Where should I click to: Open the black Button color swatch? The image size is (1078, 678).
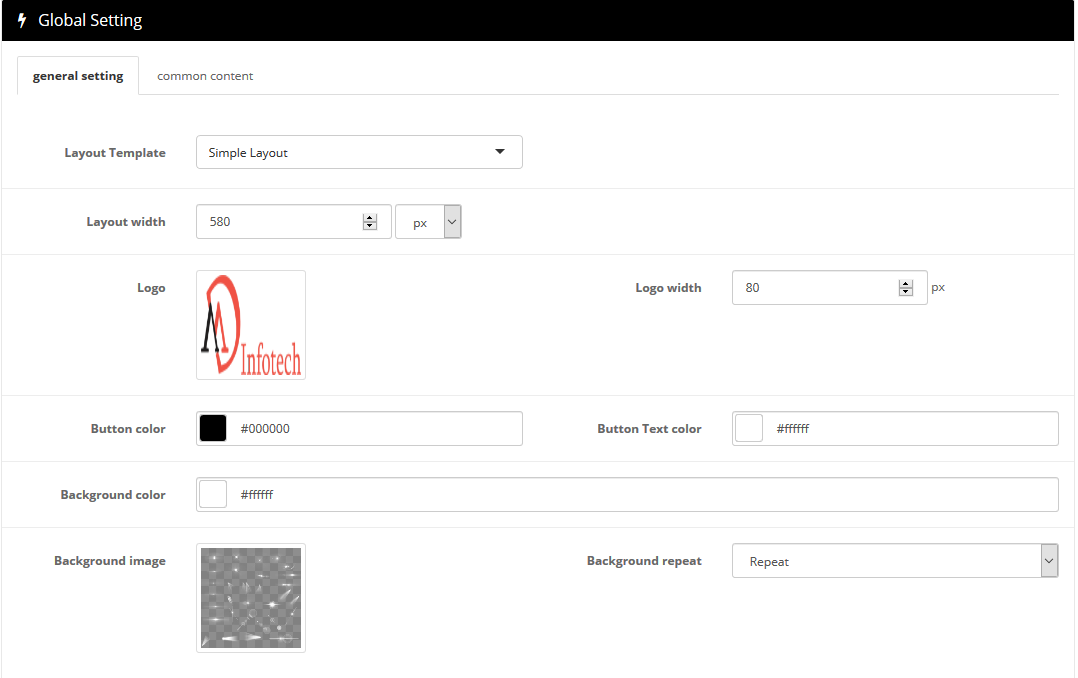tap(213, 428)
